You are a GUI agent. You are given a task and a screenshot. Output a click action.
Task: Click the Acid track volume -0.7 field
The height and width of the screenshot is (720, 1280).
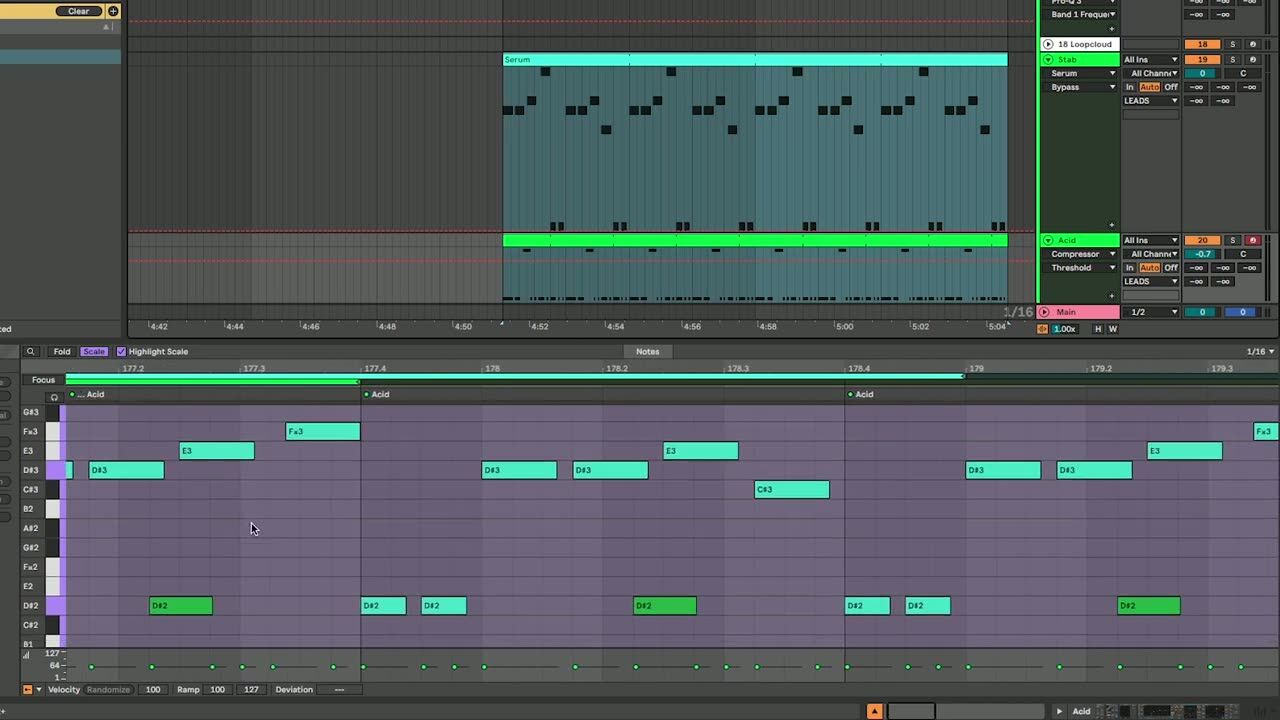click(1202, 254)
